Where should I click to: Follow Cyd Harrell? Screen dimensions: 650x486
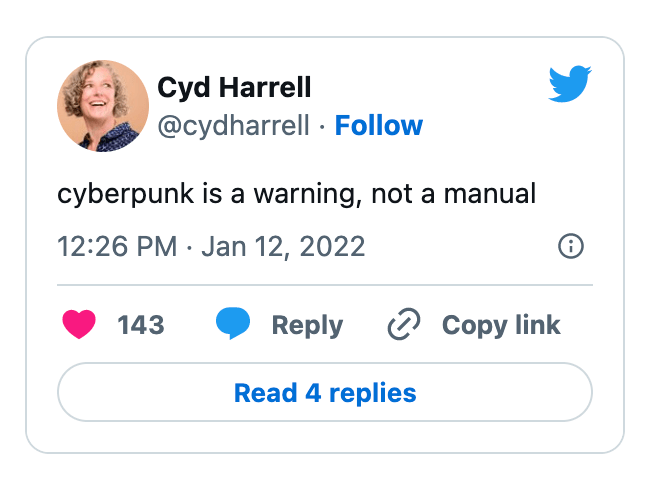pyautogui.click(x=378, y=126)
